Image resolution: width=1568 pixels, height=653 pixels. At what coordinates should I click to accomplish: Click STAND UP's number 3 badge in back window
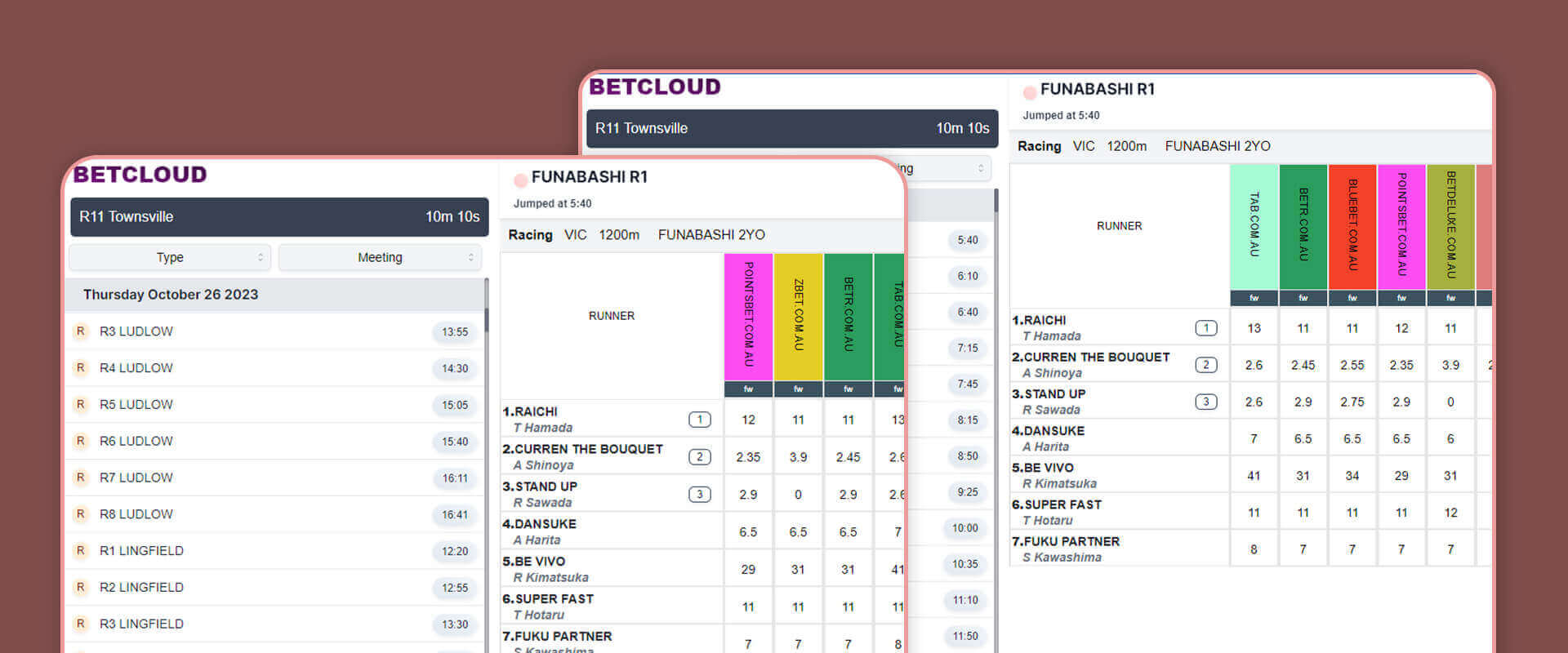(x=1206, y=402)
